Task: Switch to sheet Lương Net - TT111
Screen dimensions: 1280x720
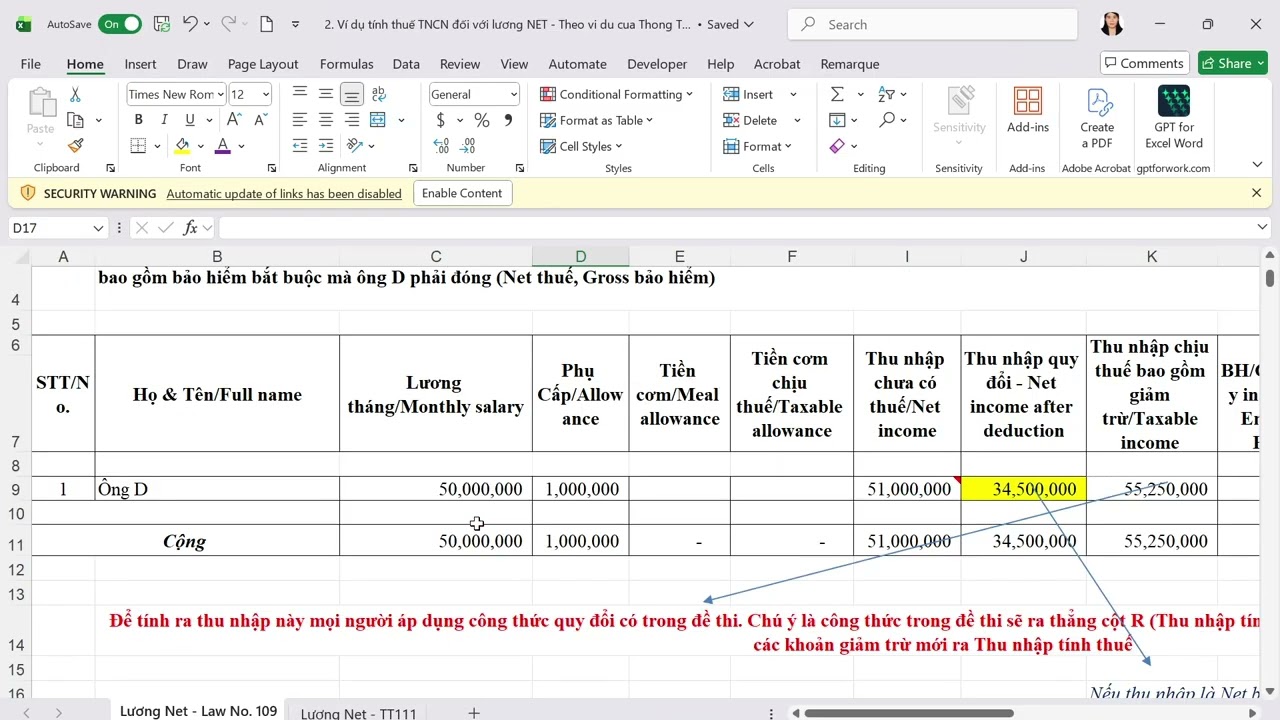Action: (358, 713)
